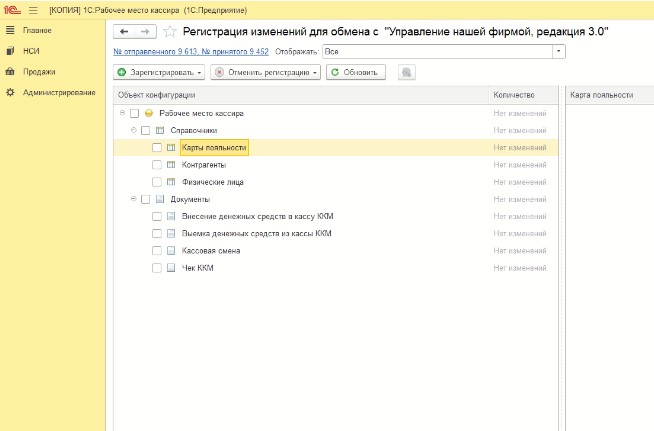This screenshot has height=431, width=654.
Task: Collapse the Документы tree node
Action: 133,199
